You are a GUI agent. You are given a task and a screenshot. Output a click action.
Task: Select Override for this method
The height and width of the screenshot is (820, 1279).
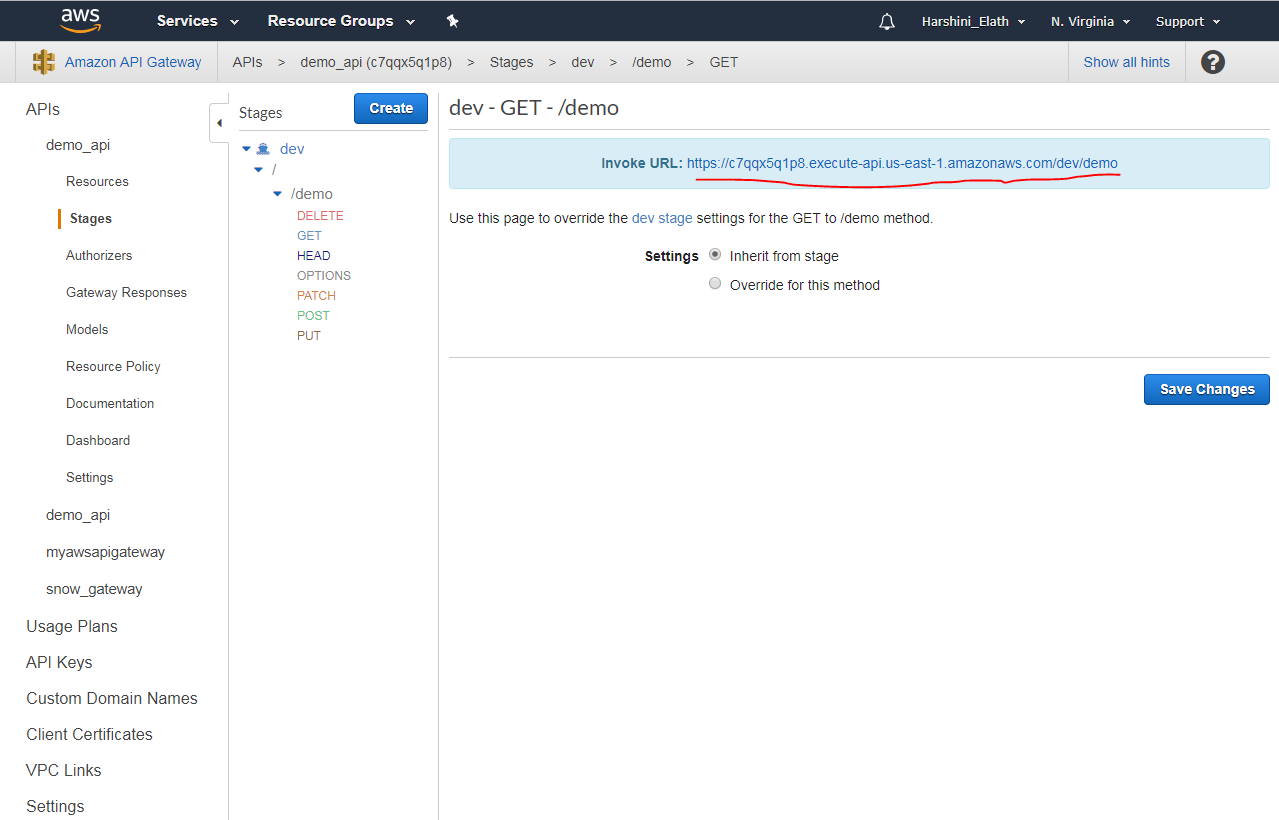pos(715,283)
